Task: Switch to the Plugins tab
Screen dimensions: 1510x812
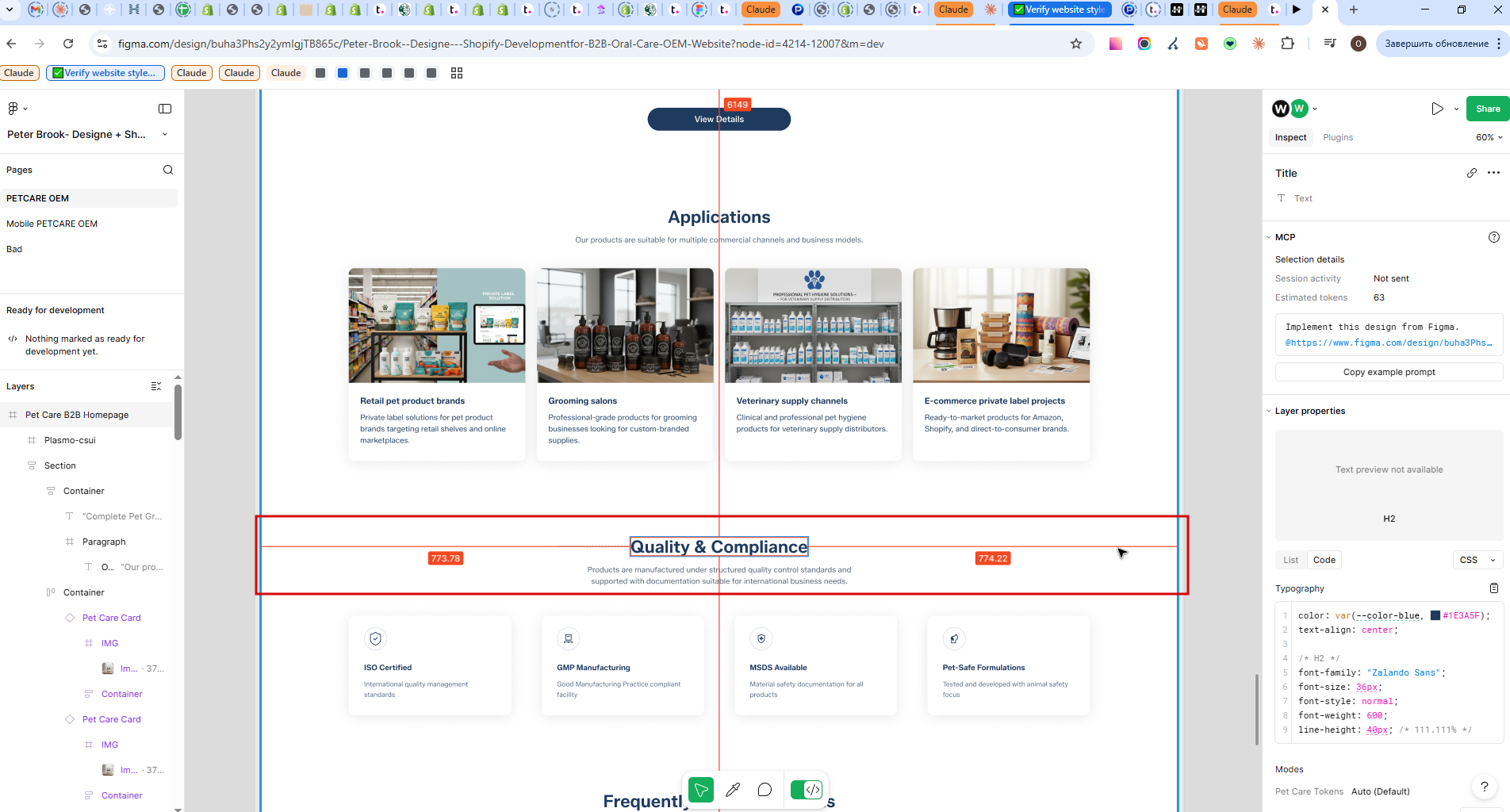Action: [x=1338, y=137]
